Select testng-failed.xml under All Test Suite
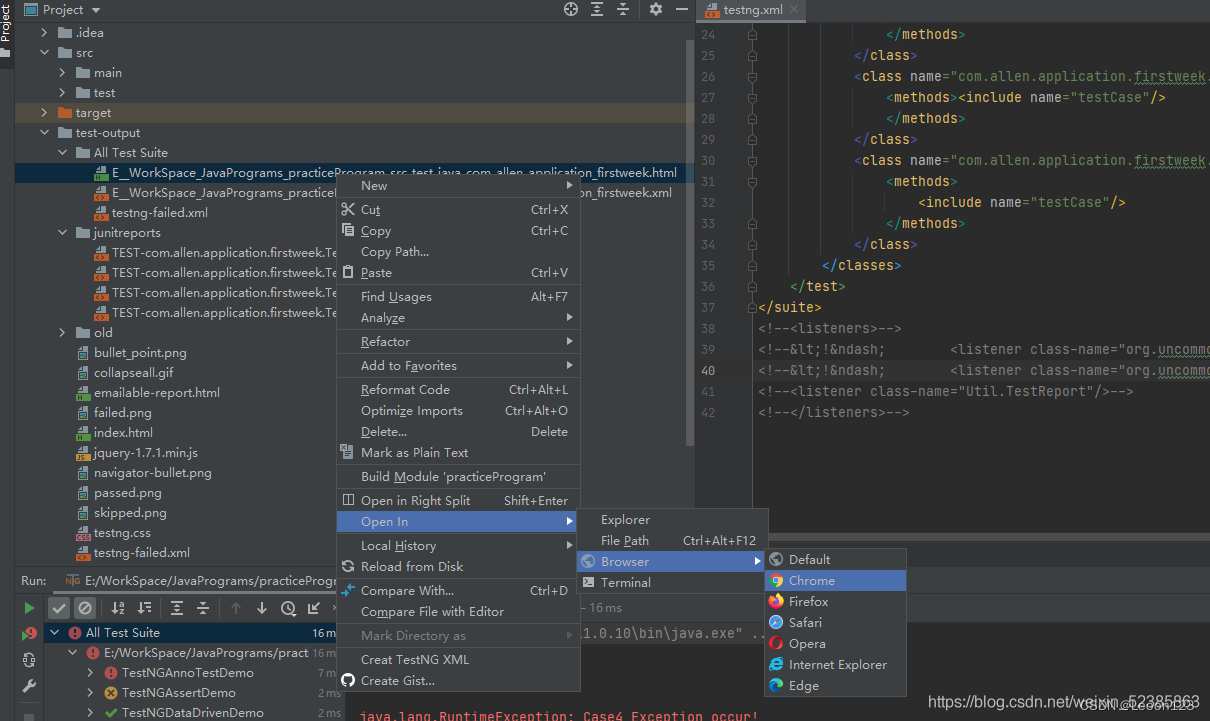1210x721 pixels. coord(159,213)
